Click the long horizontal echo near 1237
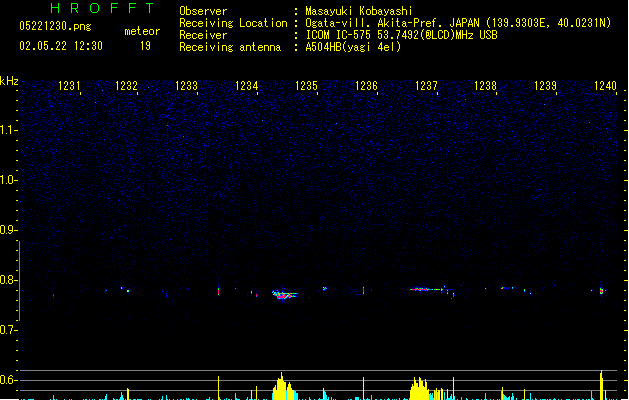Screen dimensions: 629x400 pos(426,289)
